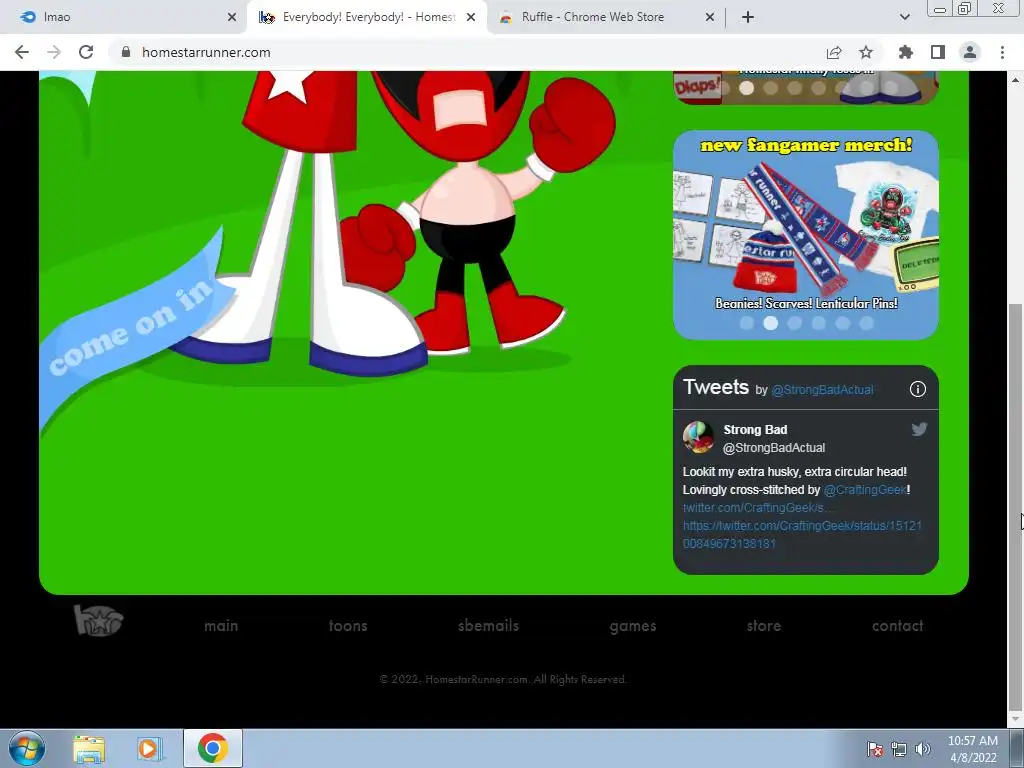Open the Windows Start orb
Viewport: 1024px width, 768px height.
click(26, 748)
